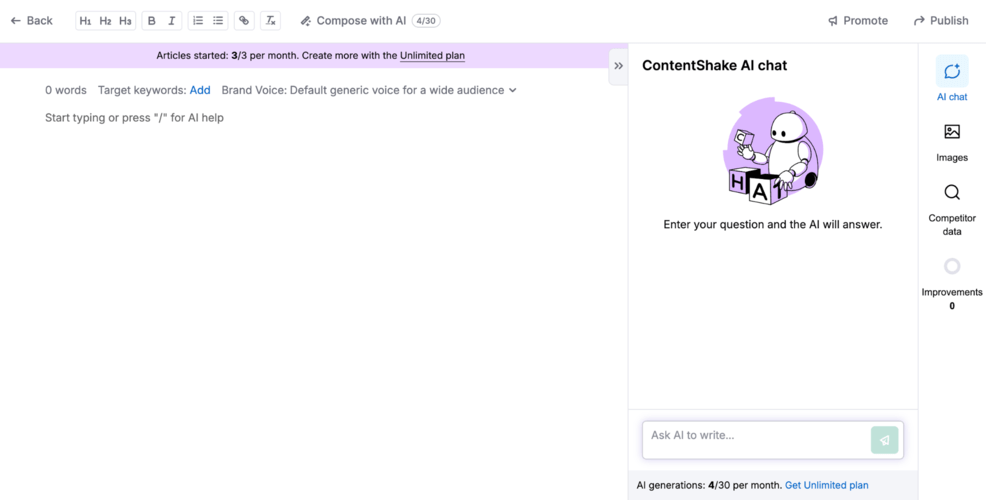Clear text formatting
The image size is (986, 500).
click(270, 20)
